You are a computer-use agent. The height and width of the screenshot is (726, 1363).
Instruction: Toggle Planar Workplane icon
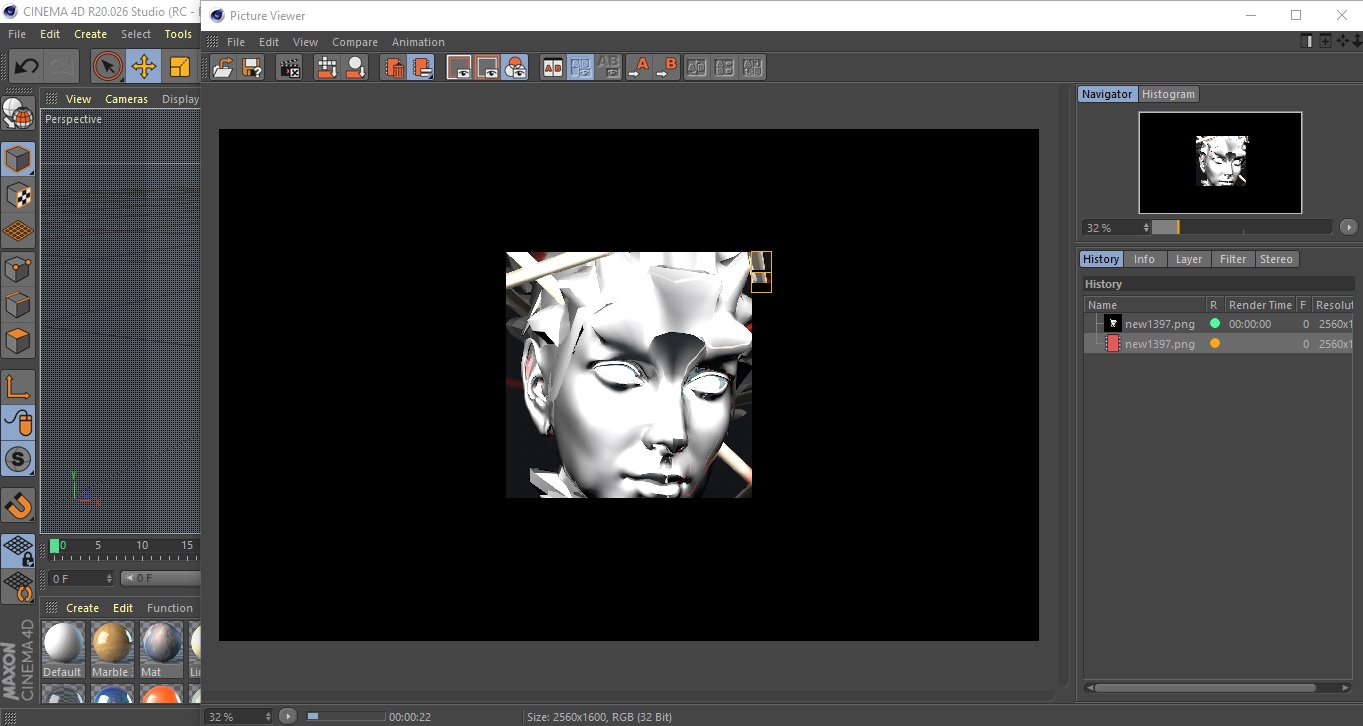pos(18,586)
